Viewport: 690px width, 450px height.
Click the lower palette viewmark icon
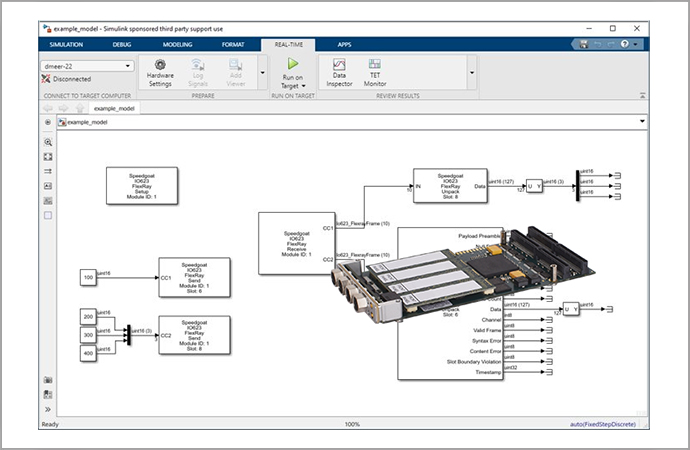pyautogui.click(x=48, y=395)
